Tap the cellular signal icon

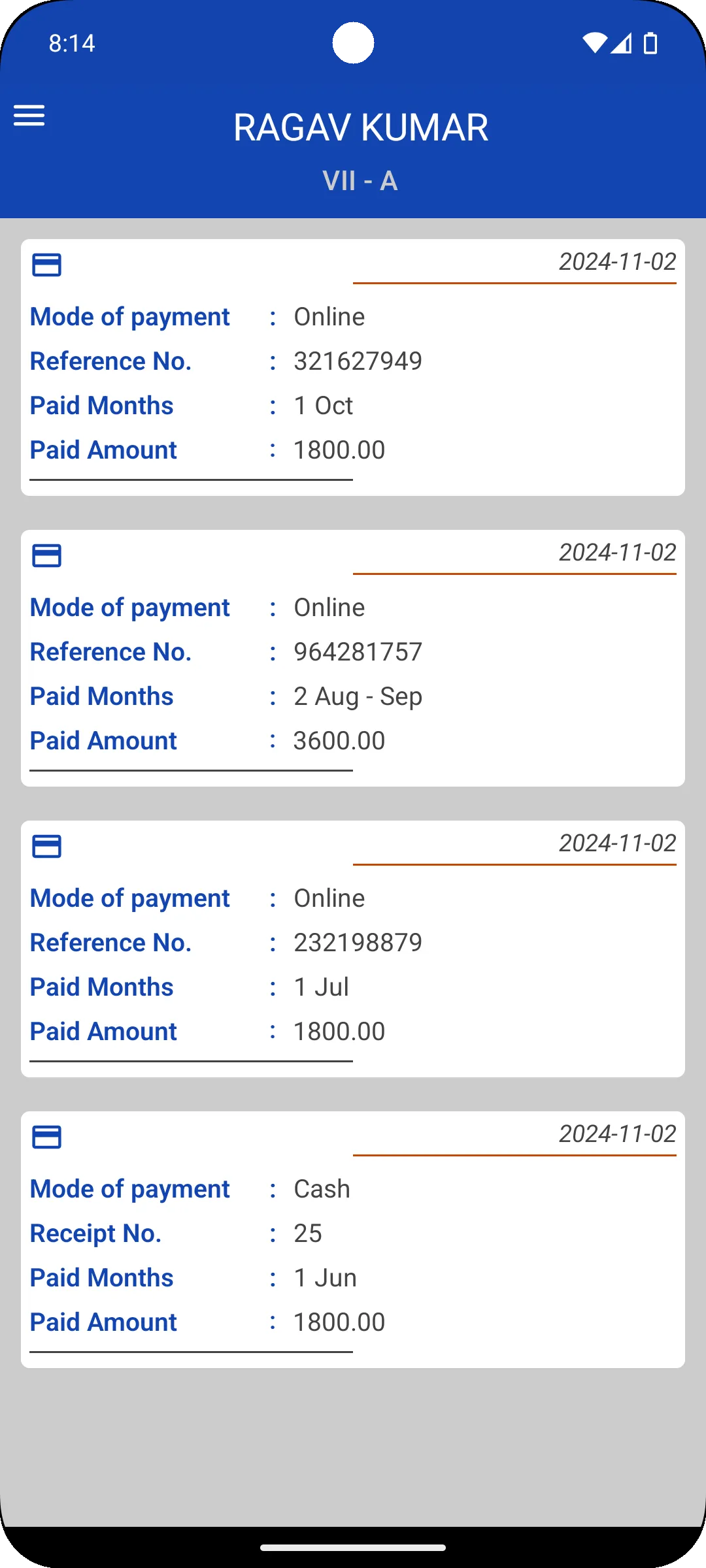(622, 43)
